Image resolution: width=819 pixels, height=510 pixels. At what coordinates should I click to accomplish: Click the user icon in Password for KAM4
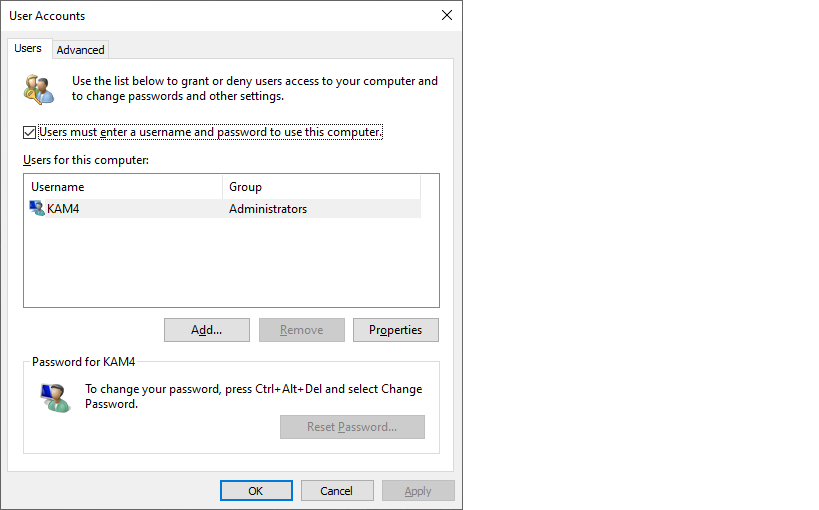point(54,397)
